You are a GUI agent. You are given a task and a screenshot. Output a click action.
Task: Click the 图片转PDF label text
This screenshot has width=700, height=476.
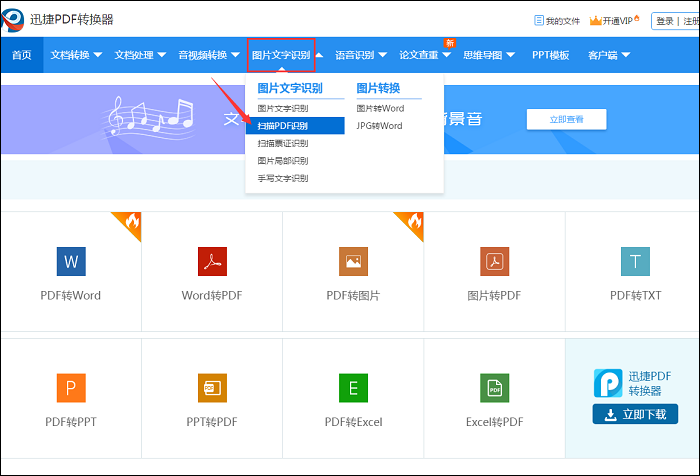tap(494, 296)
